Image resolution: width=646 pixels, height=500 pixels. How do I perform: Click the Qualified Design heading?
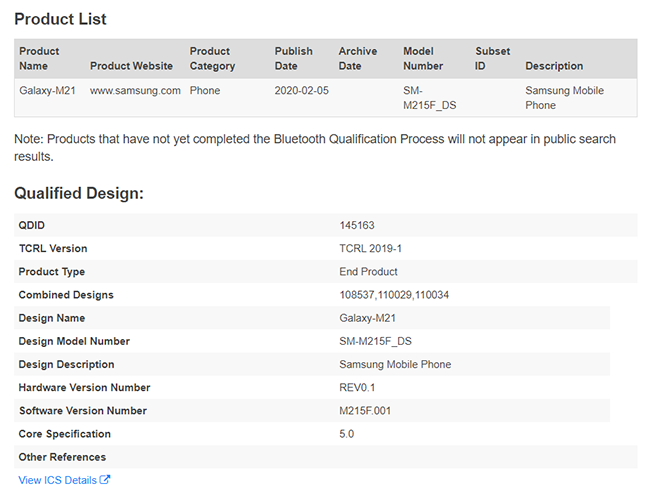[79, 193]
